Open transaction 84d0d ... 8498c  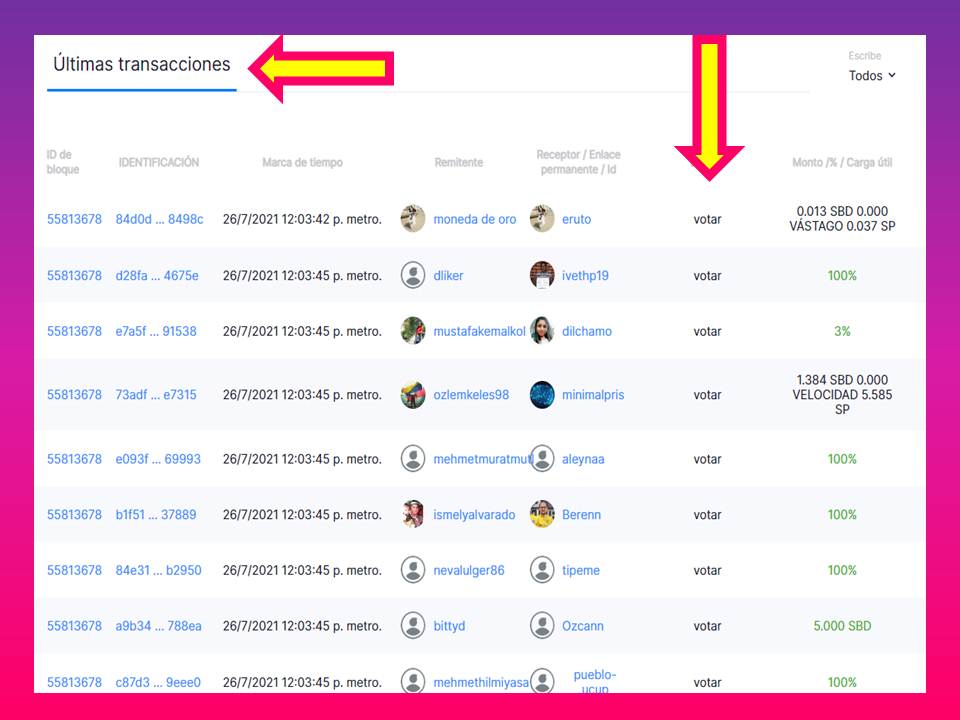(159, 219)
